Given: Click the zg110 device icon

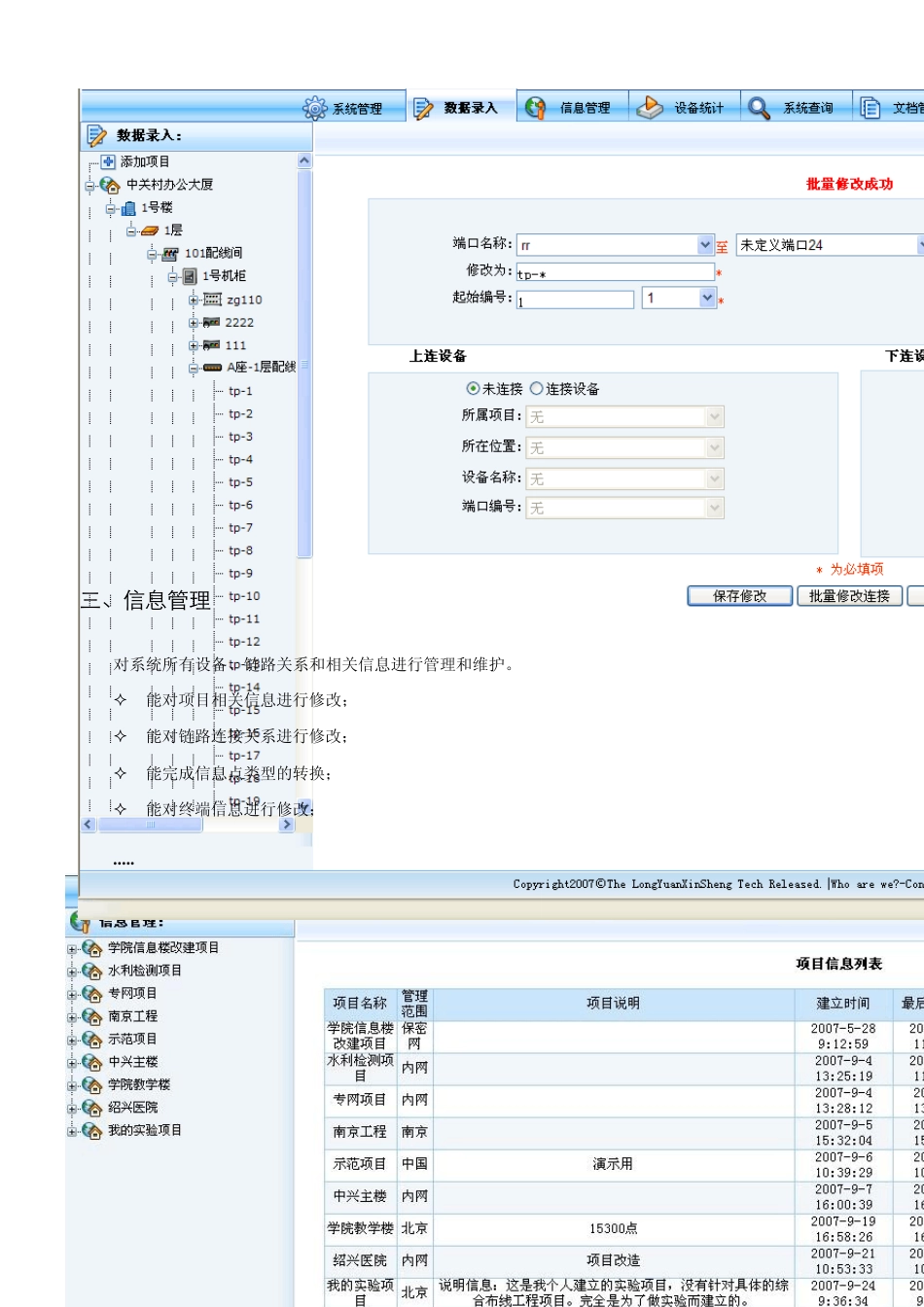Looking at the screenshot, I should [x=212, y=300].
